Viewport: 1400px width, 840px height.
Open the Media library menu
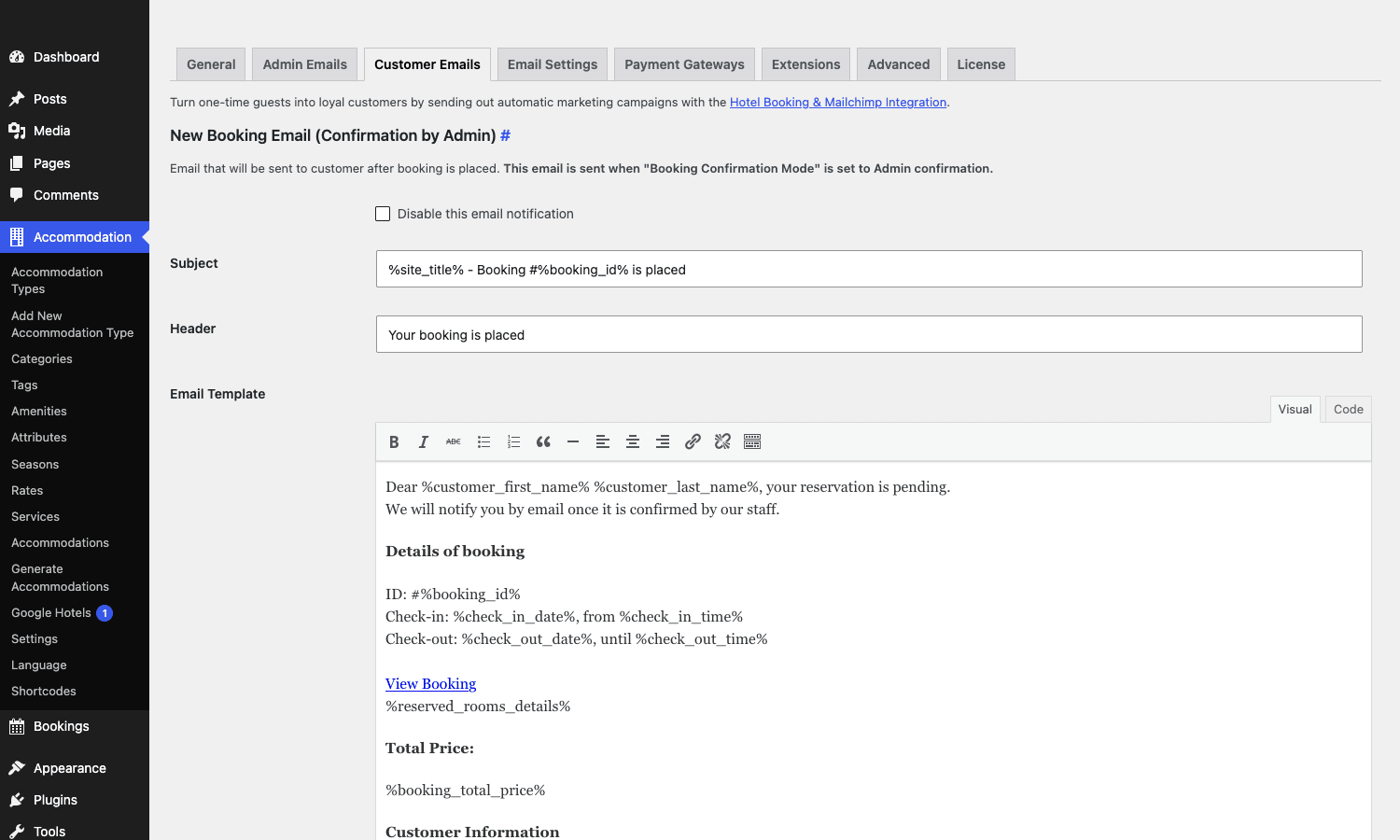75,131
